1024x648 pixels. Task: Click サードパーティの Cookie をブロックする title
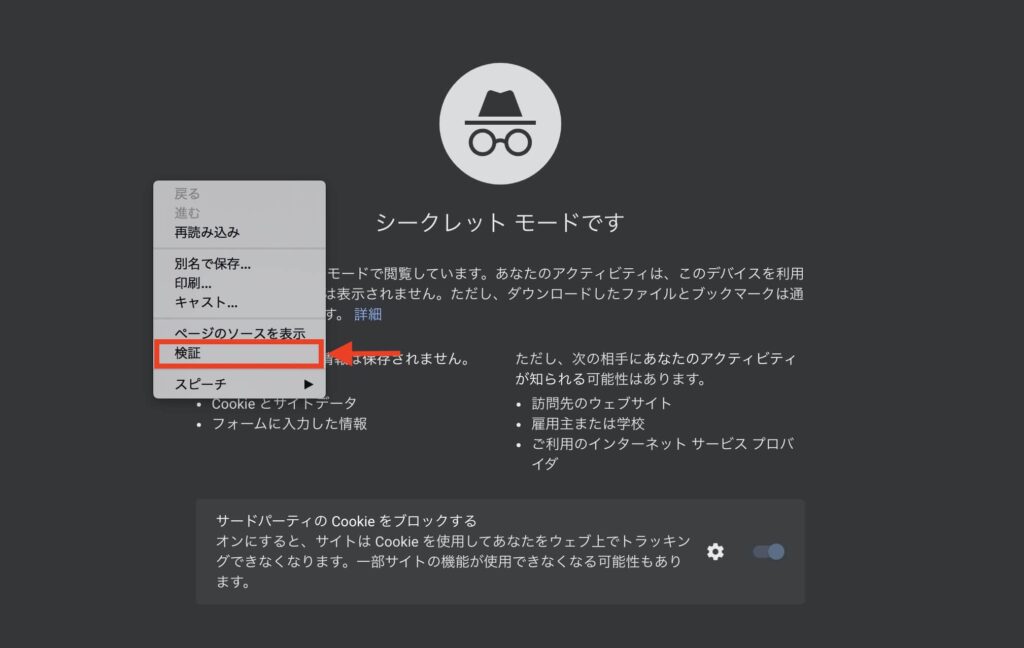pos(346,521)
